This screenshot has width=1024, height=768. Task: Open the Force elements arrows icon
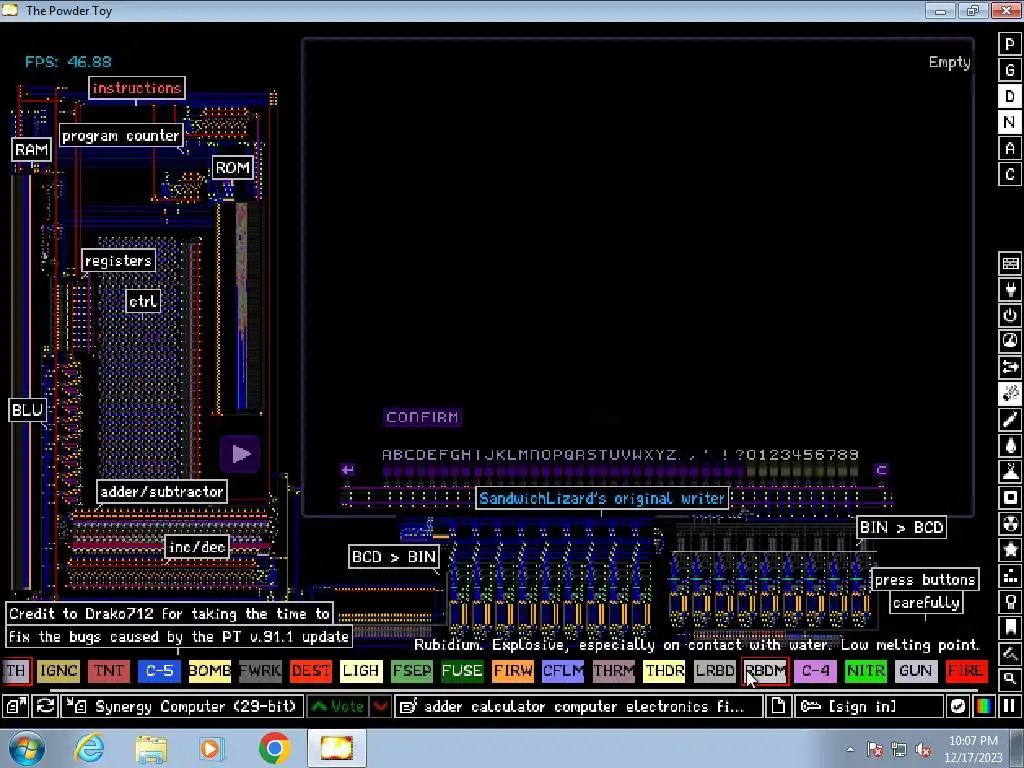point(1010,368)
